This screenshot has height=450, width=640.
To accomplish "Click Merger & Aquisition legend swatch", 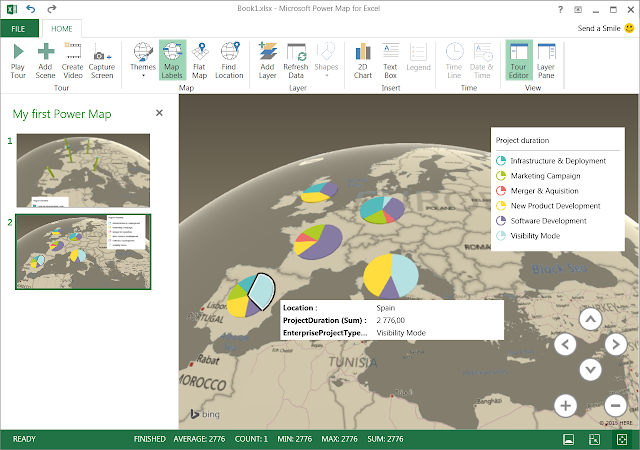I will [x=501, y=191].
